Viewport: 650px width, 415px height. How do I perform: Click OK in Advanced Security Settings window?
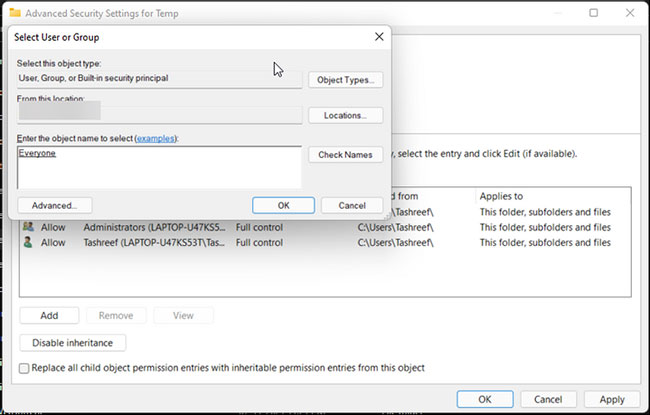[485, 399]
